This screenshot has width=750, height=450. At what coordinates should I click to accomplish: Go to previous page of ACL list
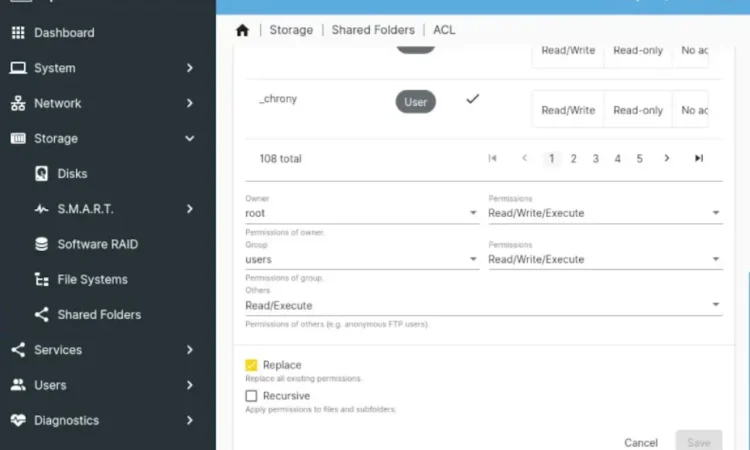coord(525,158)
